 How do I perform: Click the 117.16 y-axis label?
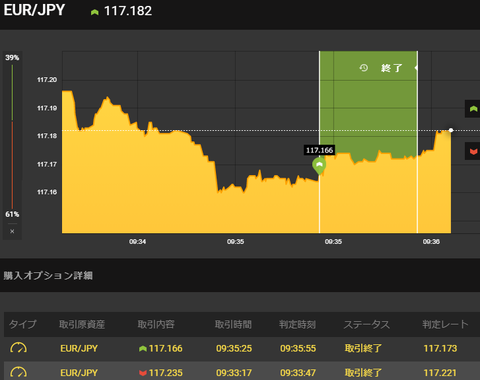47,192
